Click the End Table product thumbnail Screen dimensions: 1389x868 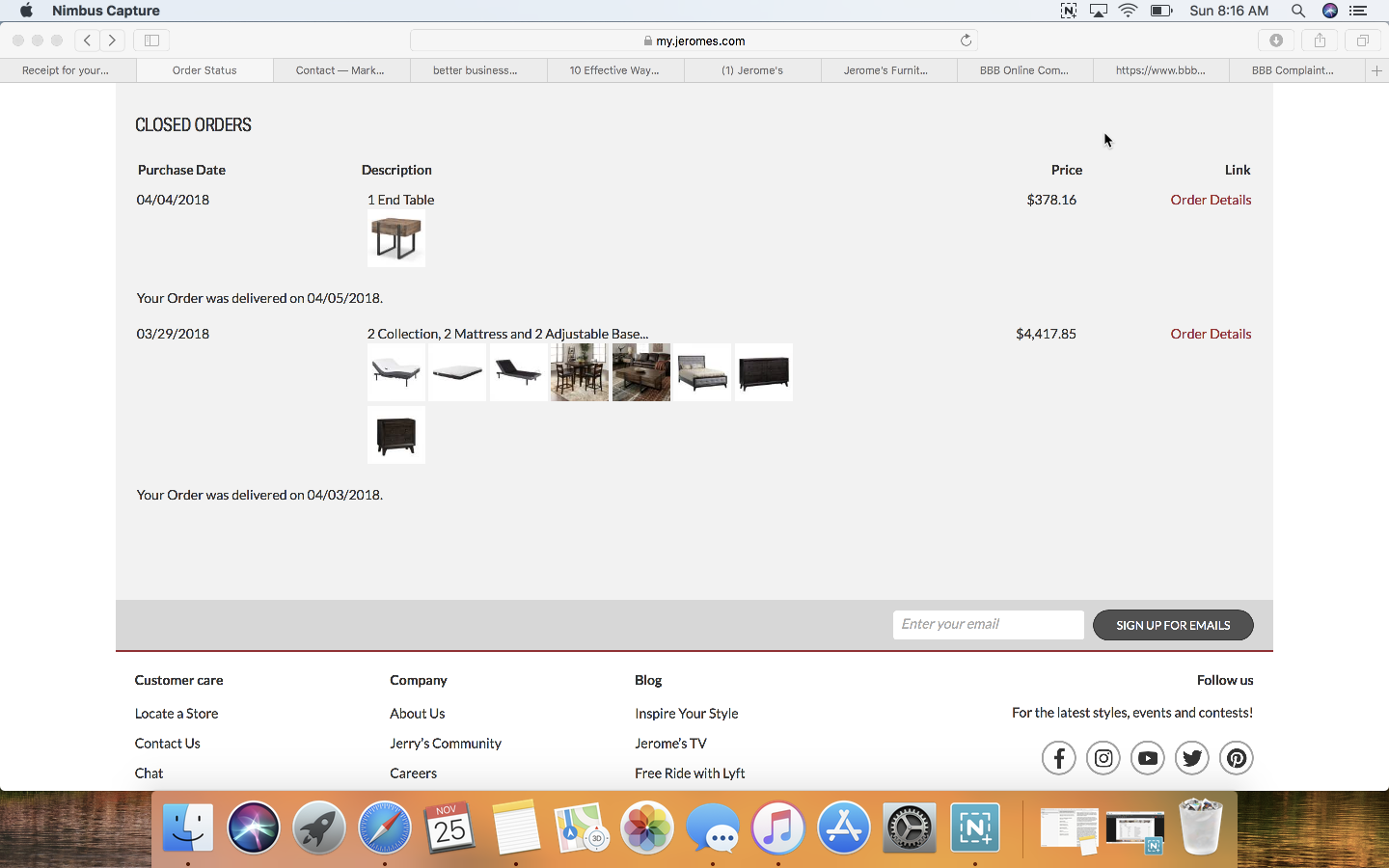(x=396, y=238)
